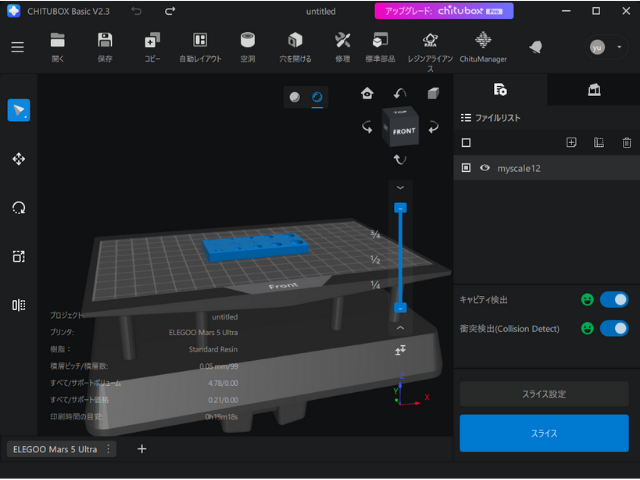Toggle 衝突検出 (Collision Detect) switch
Viewport: 640px width, 480px height.
tap(614, 328)
